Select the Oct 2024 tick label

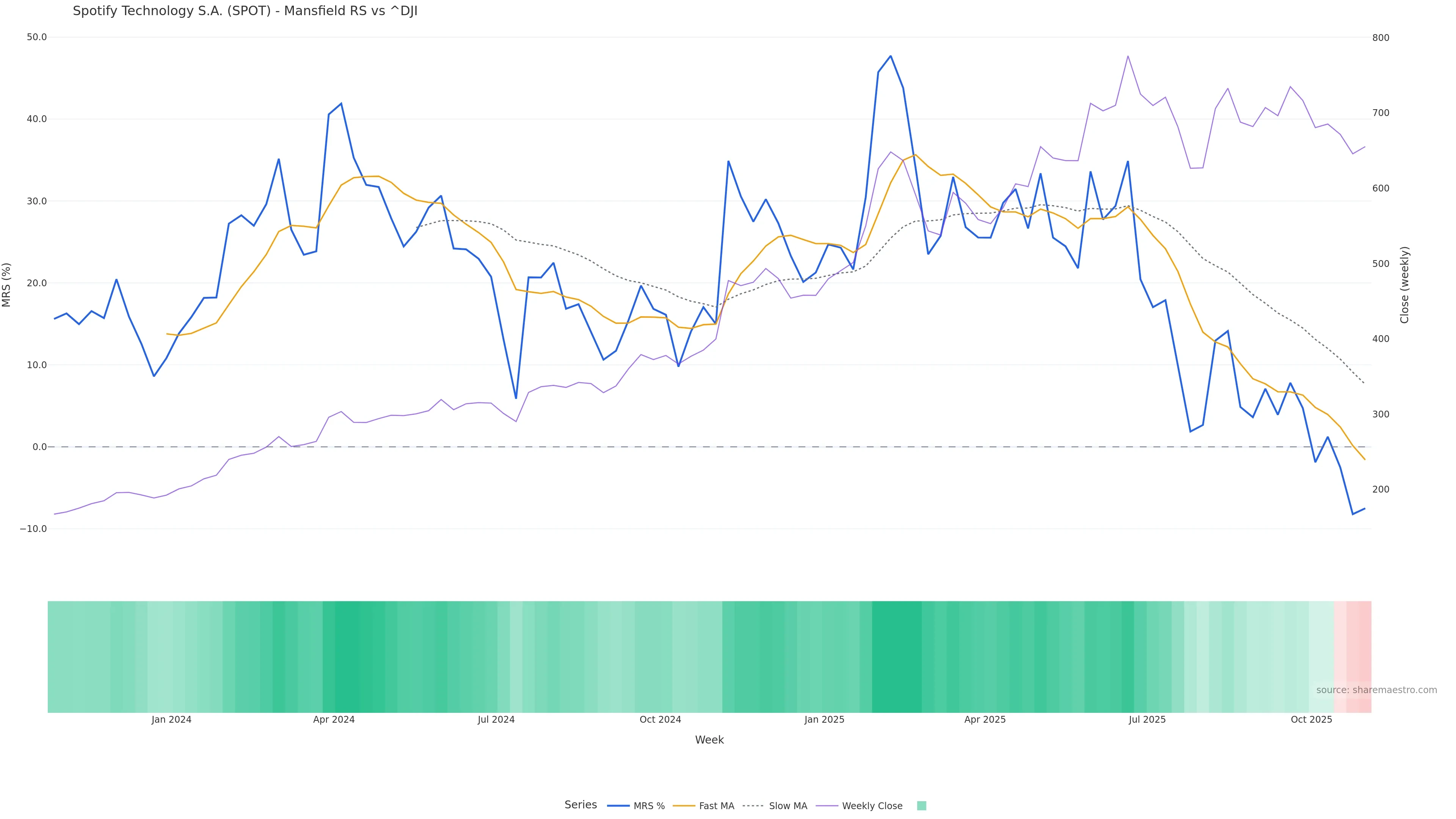click(x=660, y=720)
